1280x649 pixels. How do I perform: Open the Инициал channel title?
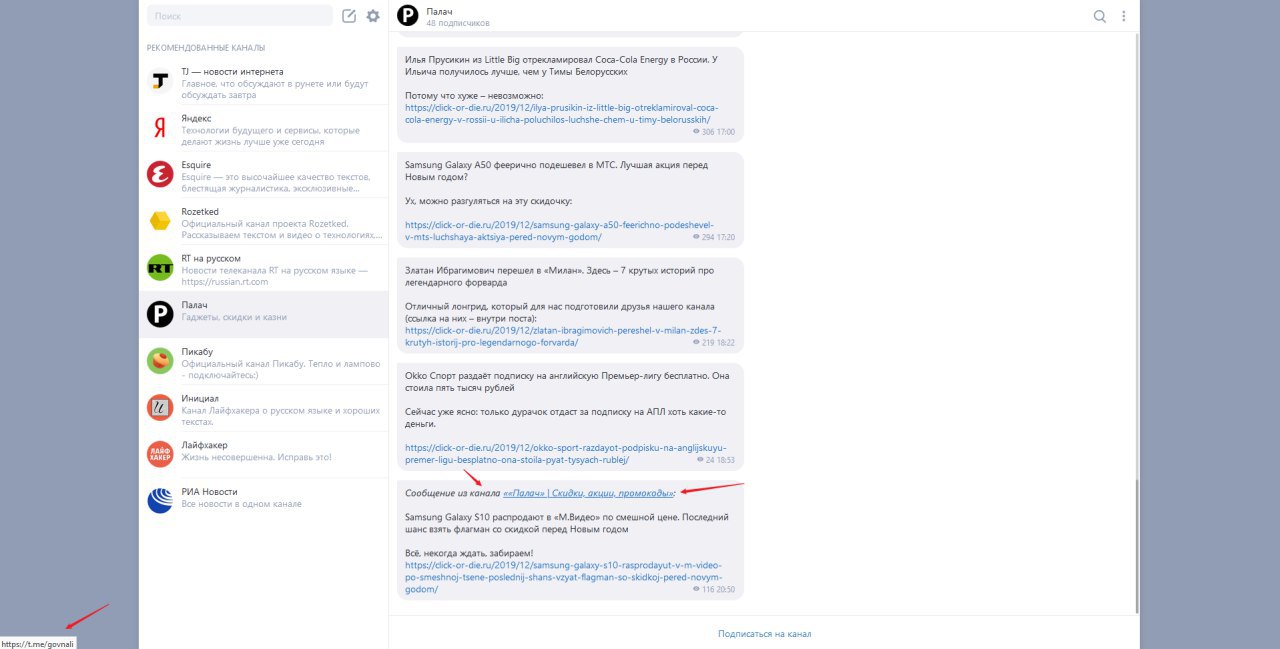coord(200,398)
